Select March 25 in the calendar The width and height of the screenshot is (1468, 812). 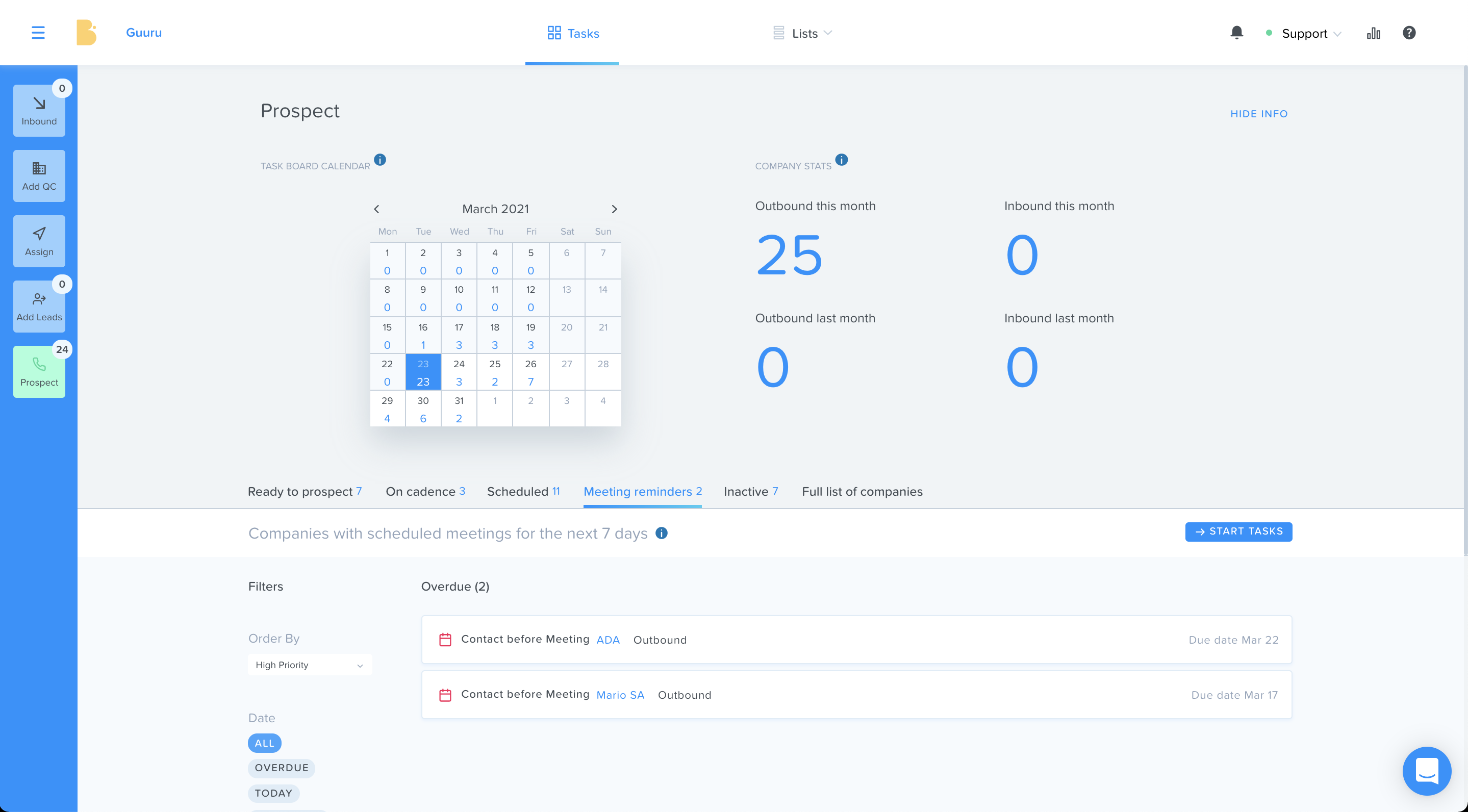point(495,372)
